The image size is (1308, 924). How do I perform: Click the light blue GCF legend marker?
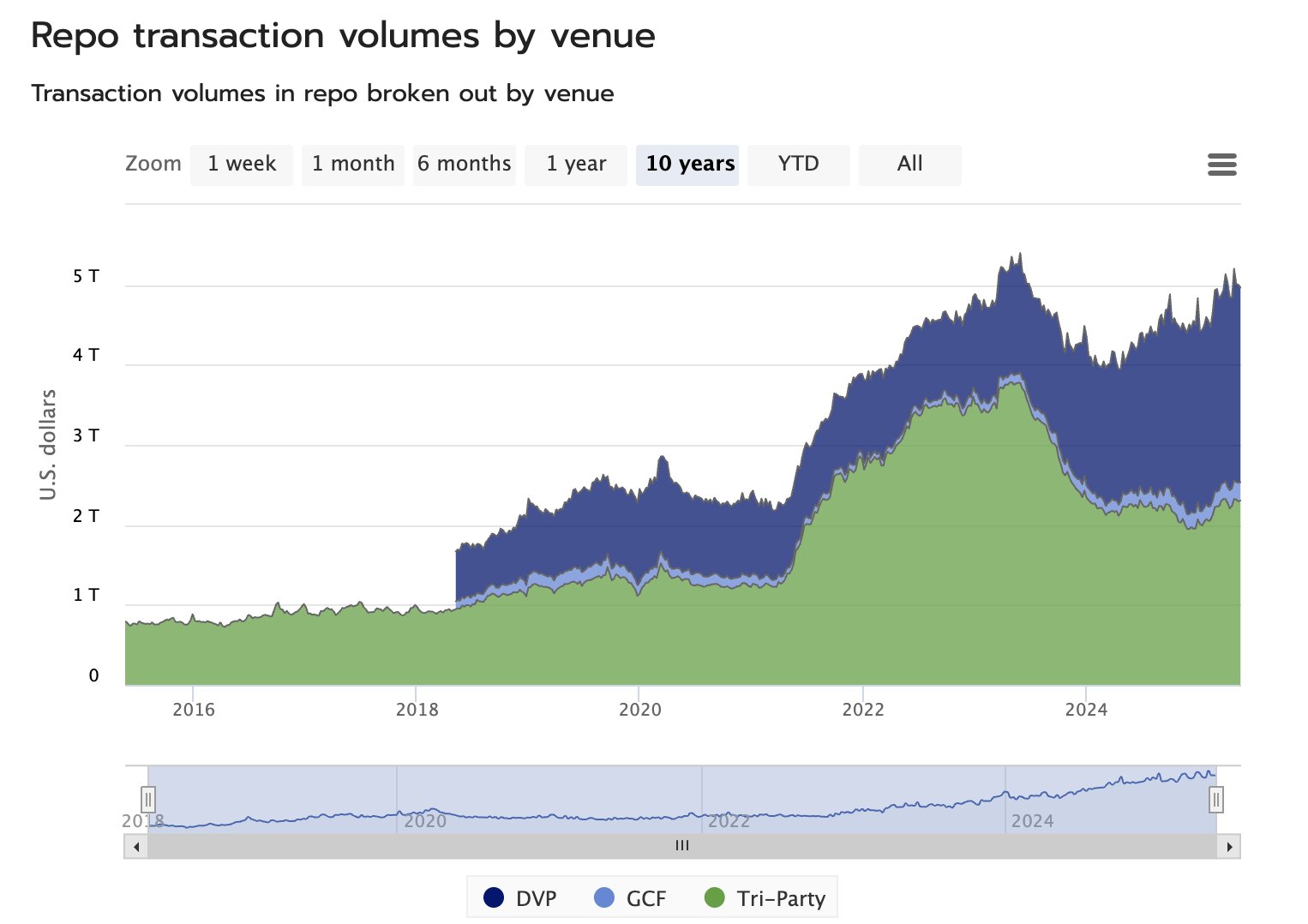(x=604, y=897)
